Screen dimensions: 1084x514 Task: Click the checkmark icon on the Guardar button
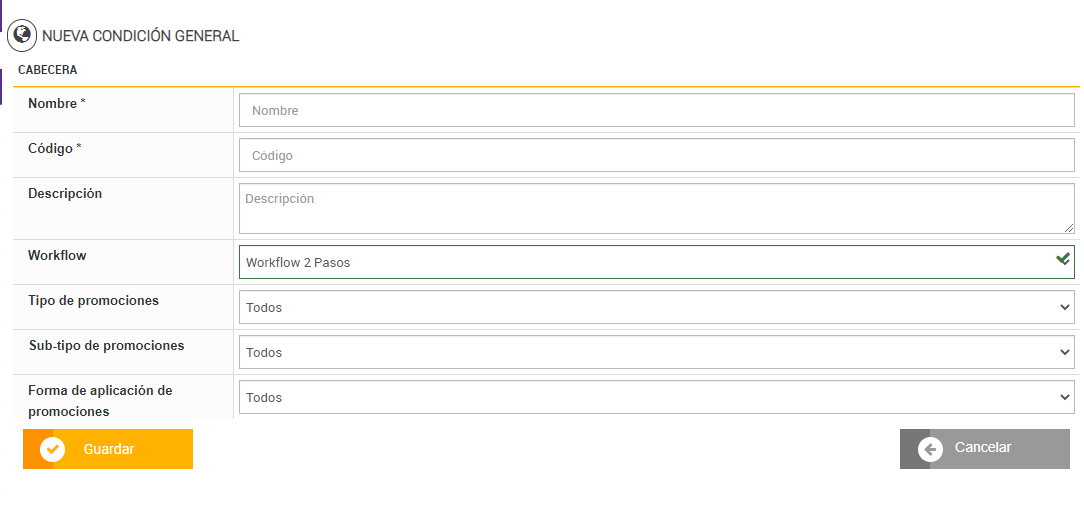pos(52,449)
